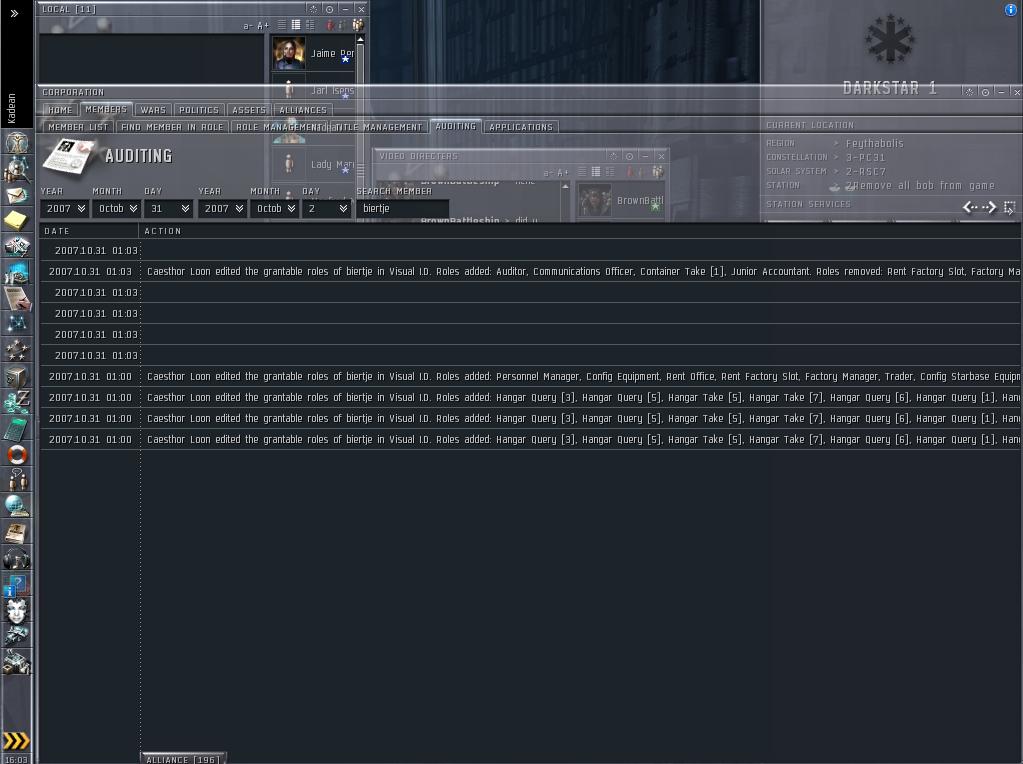Open end Month dropdown showing Octob
Viewport: 1023px width, 764px height.
click(x=275, y=209)
